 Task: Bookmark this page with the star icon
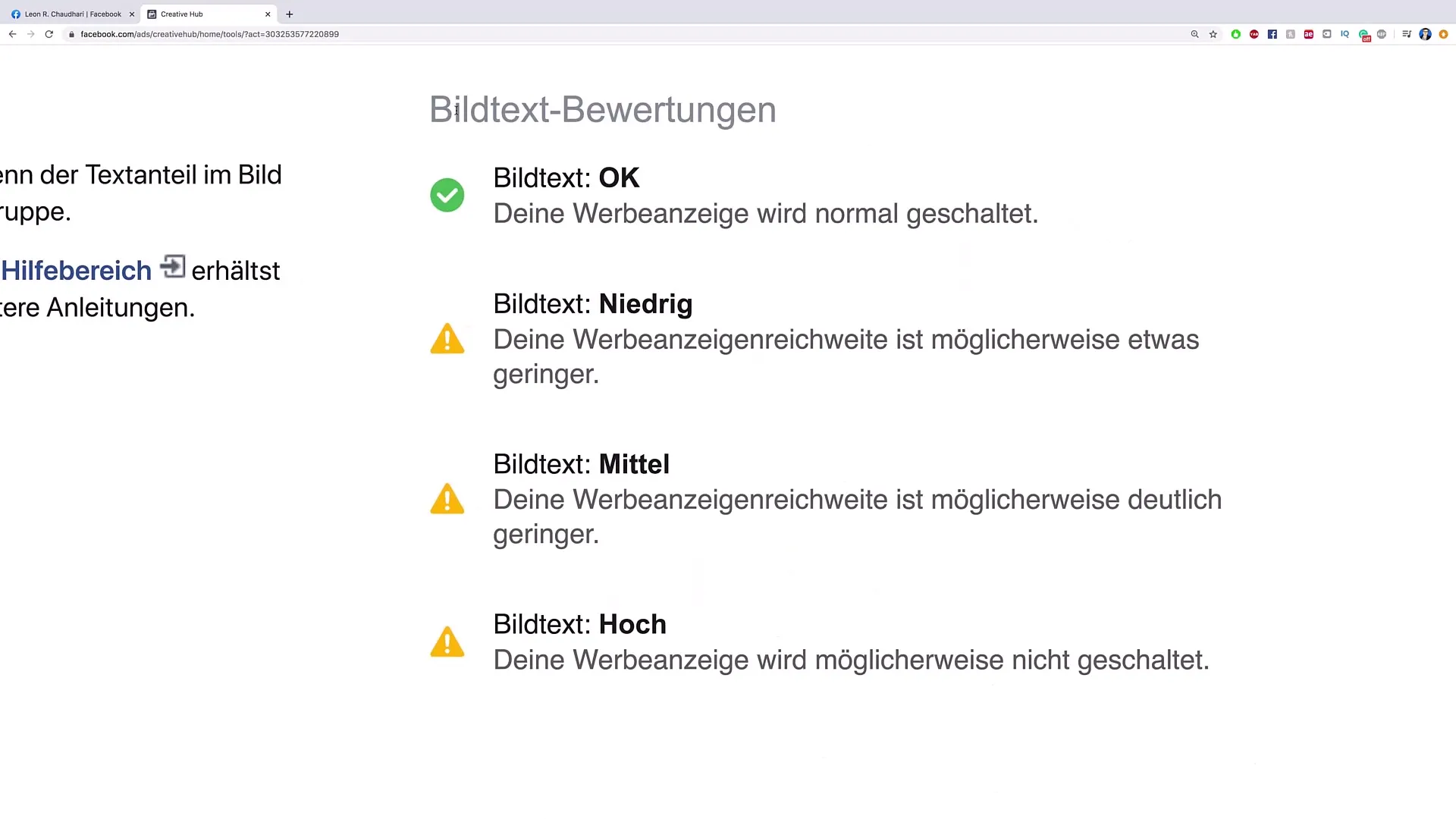click(x=1213, y=34)
